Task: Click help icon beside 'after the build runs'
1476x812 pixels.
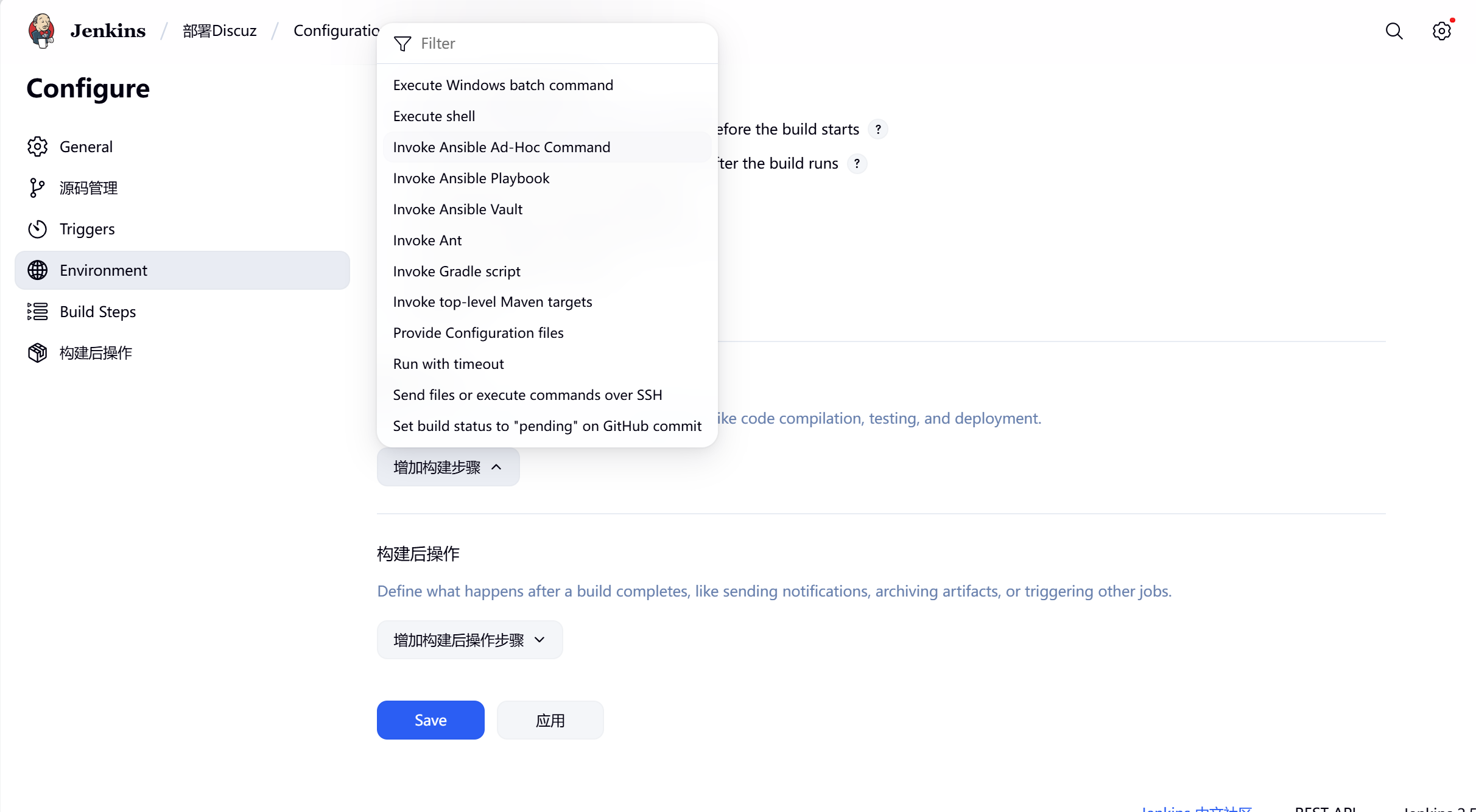Action: pos(857,164)
